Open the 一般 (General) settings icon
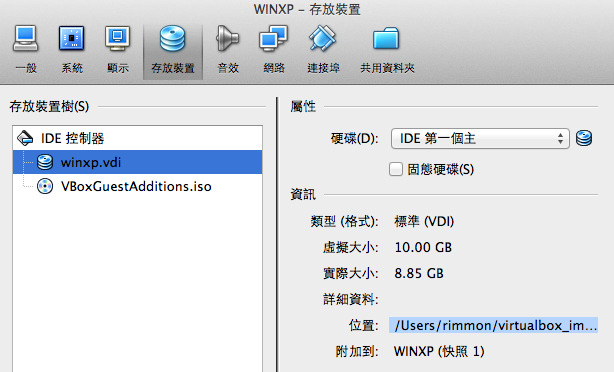Image resolution: width=614 pixels, height=372 pixels. coord(25,38)
